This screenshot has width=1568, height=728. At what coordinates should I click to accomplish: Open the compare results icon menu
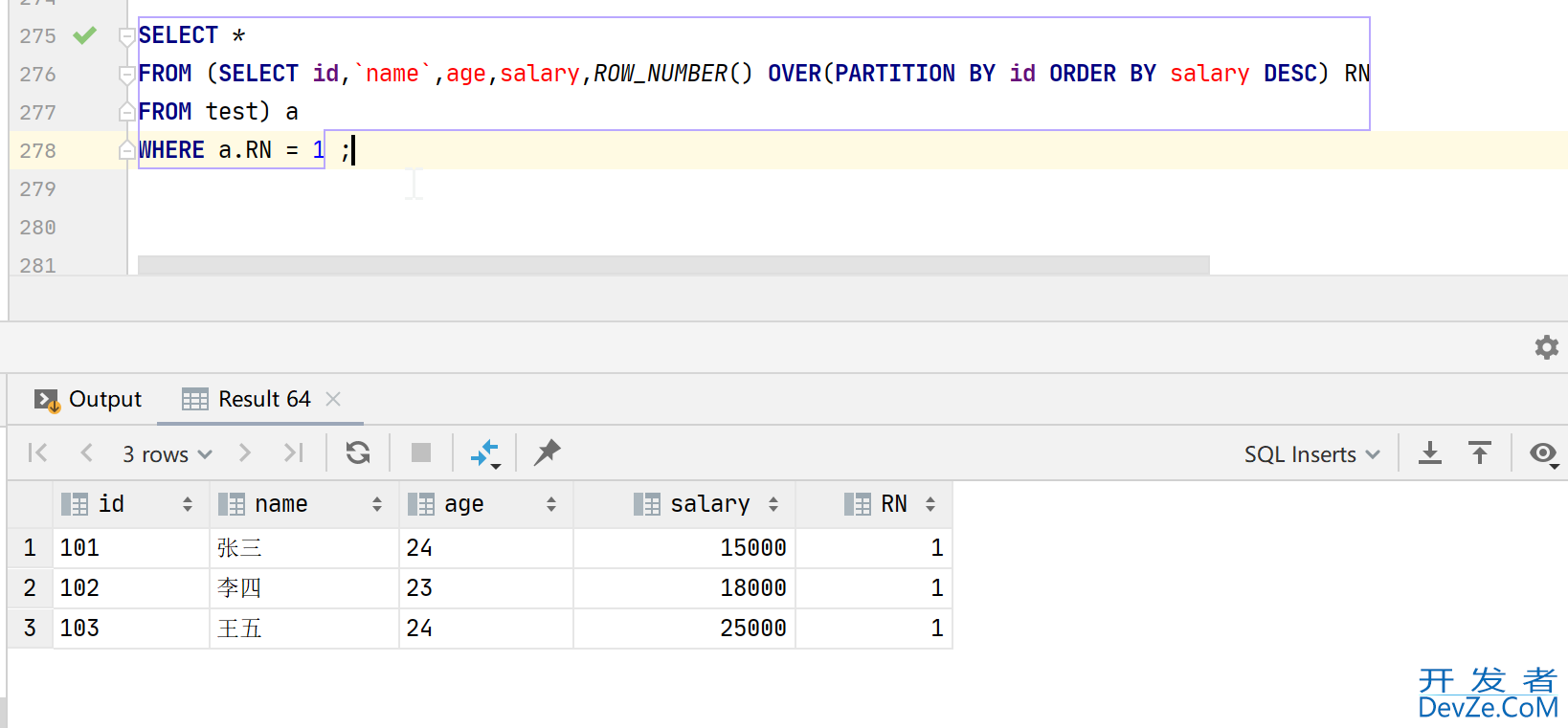pos(485,453)
